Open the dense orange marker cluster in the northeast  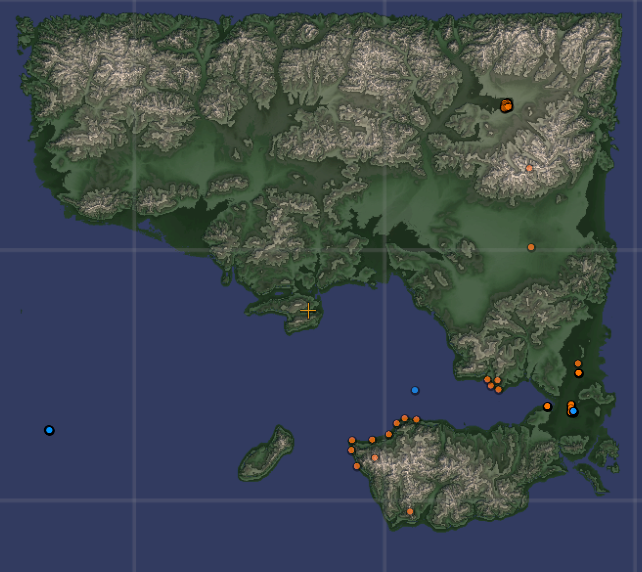pos(506,106)
